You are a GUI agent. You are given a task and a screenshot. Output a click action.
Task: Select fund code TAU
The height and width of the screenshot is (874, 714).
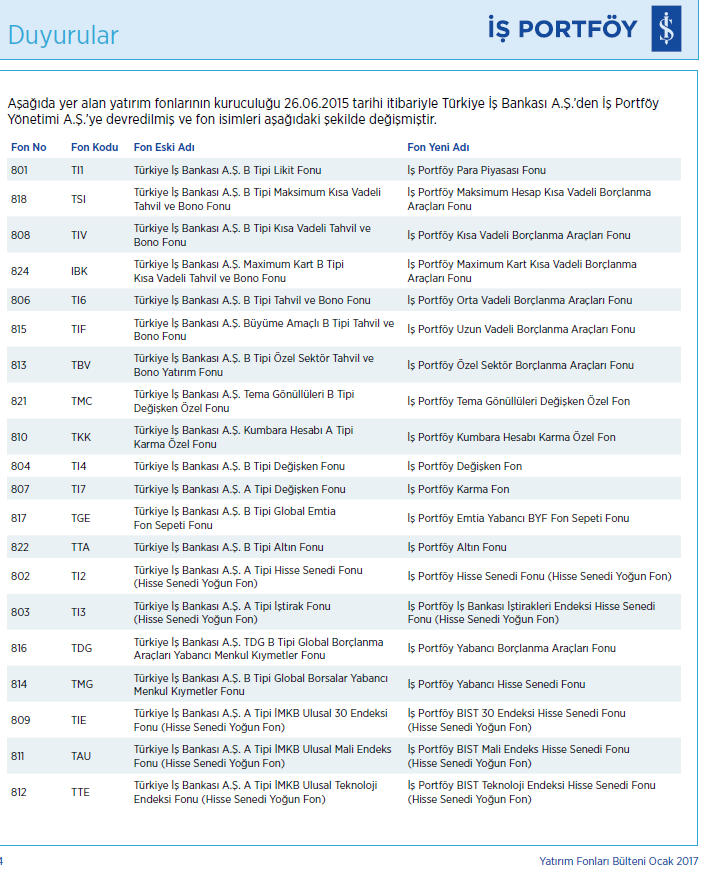point(81,756)
